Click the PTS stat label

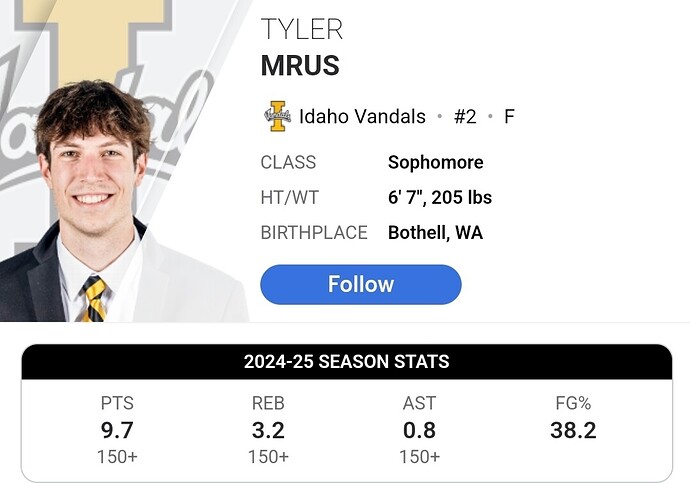pyautogui.click(x=117, y=403)
